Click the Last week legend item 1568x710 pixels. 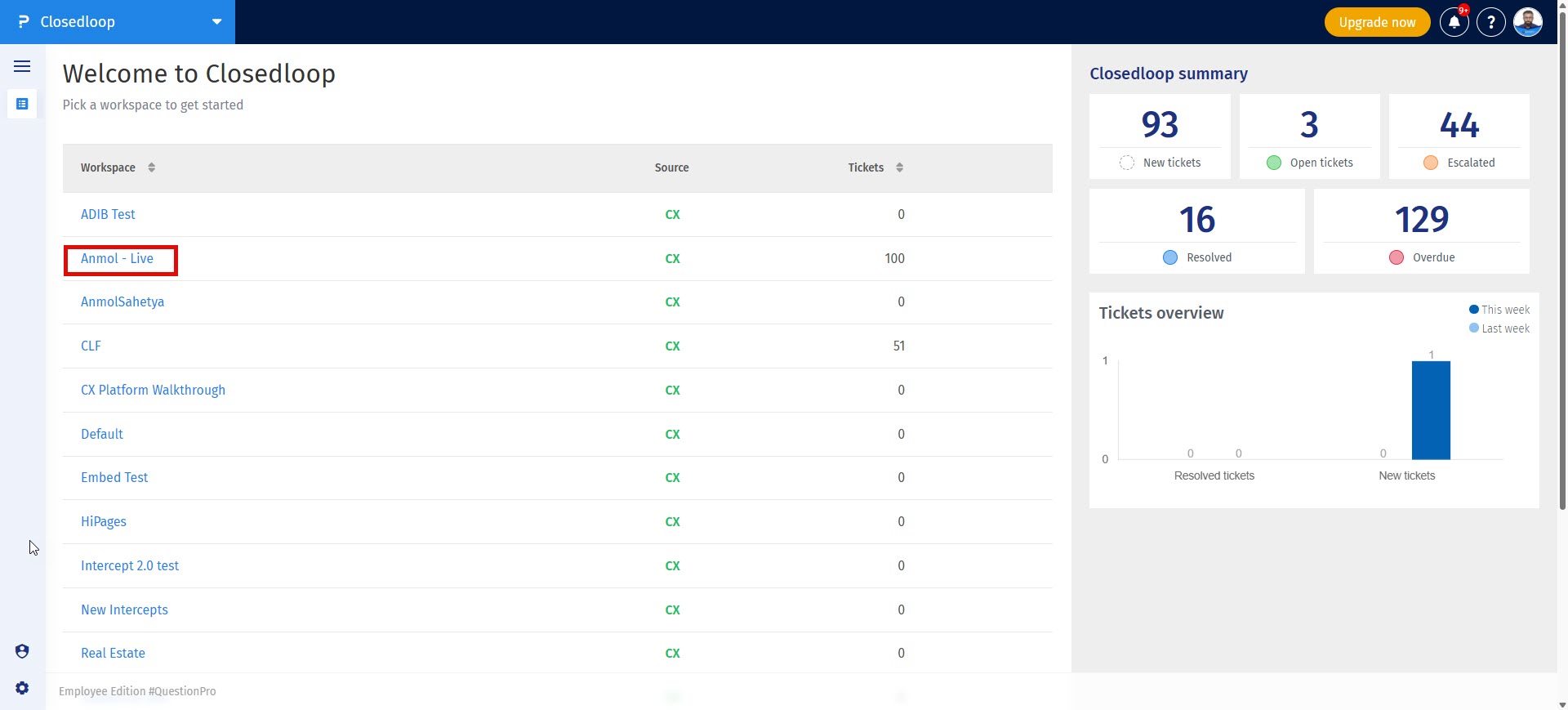tap(1499, 328)
